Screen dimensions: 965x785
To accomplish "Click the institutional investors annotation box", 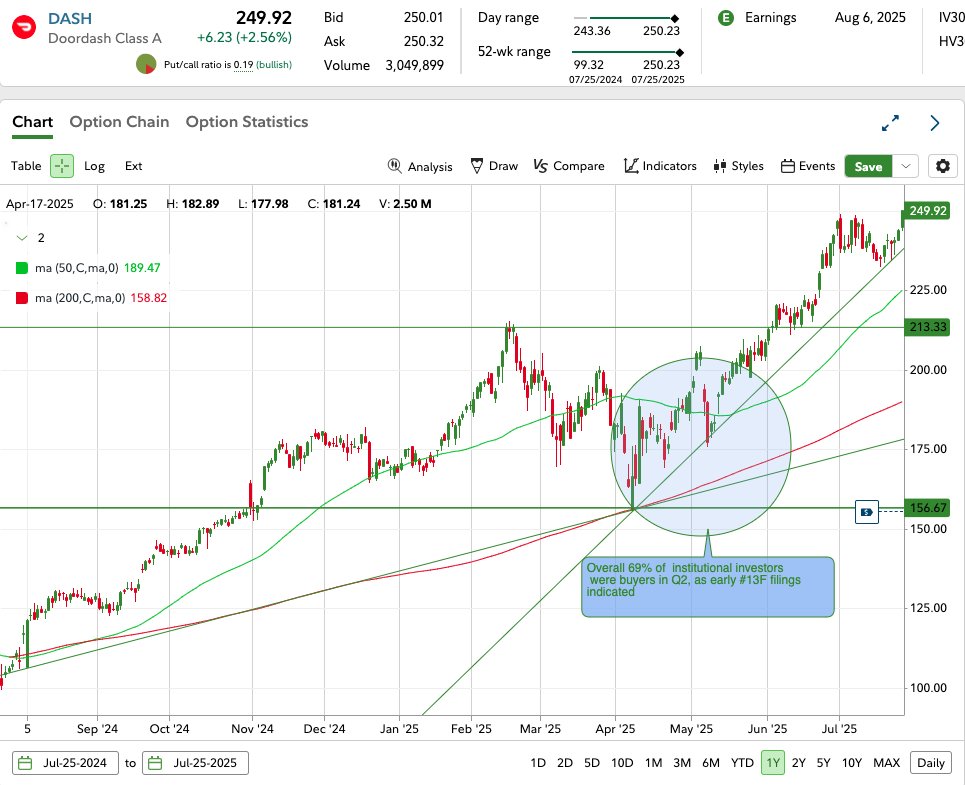I will (708, 587).
